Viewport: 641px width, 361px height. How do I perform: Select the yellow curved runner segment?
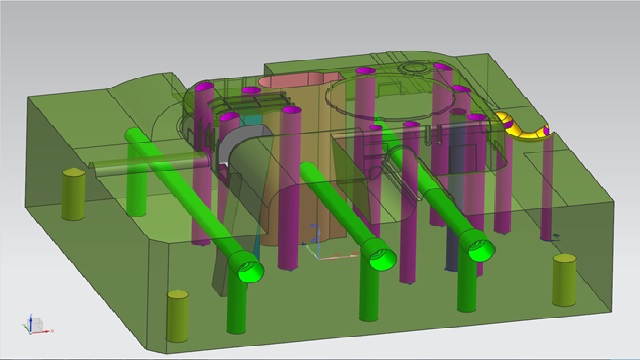pos(522,127)
